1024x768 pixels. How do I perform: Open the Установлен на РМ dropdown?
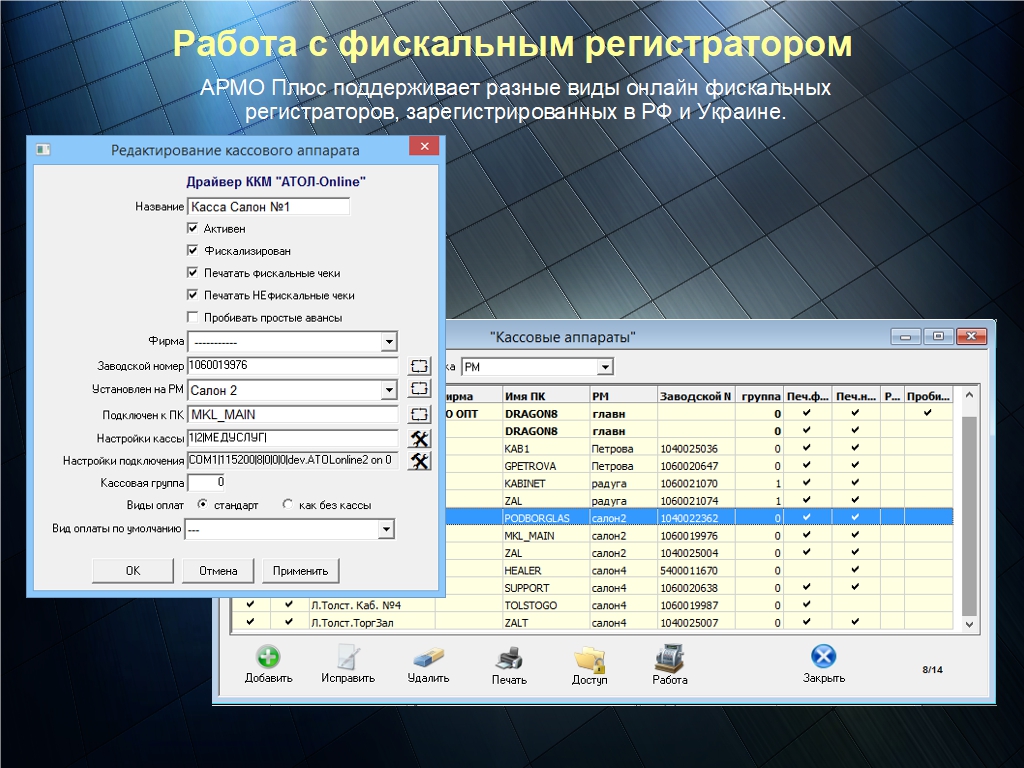coord(389,390)
